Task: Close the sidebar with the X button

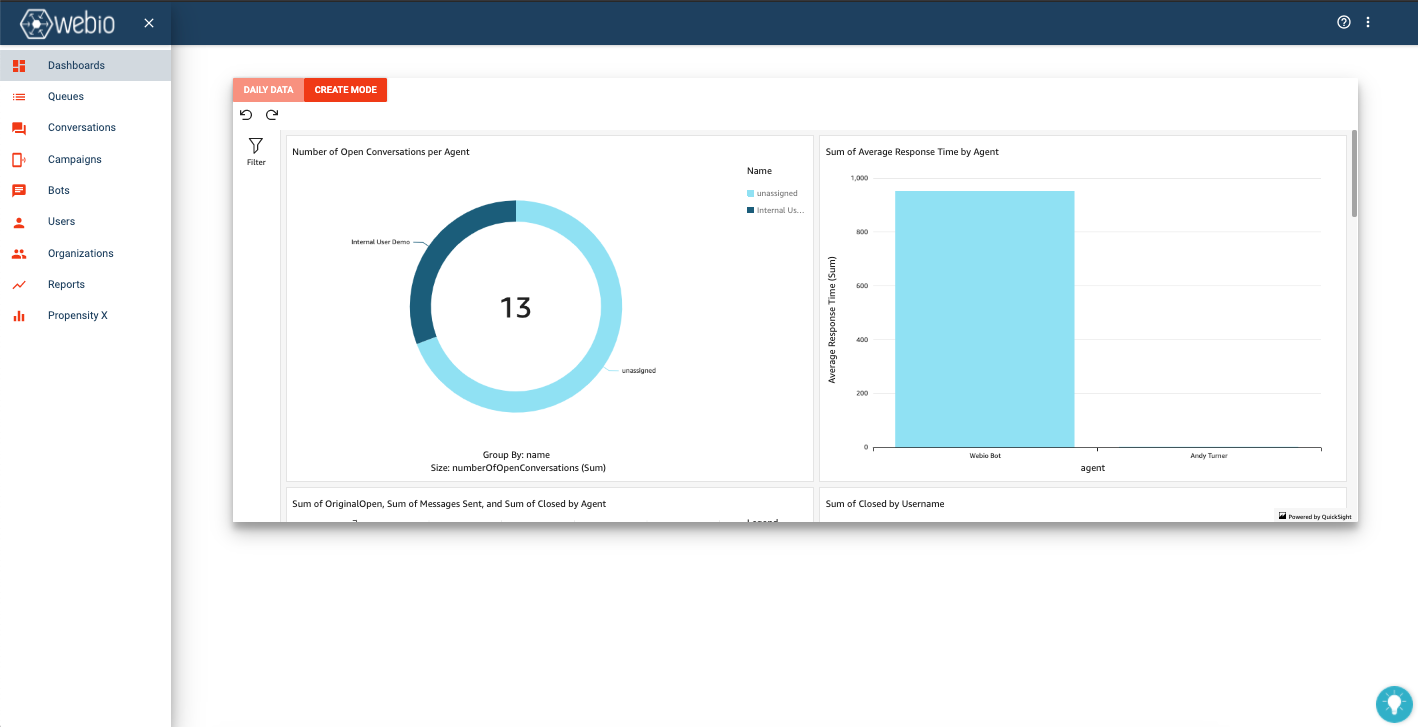Action: point(149,23)
